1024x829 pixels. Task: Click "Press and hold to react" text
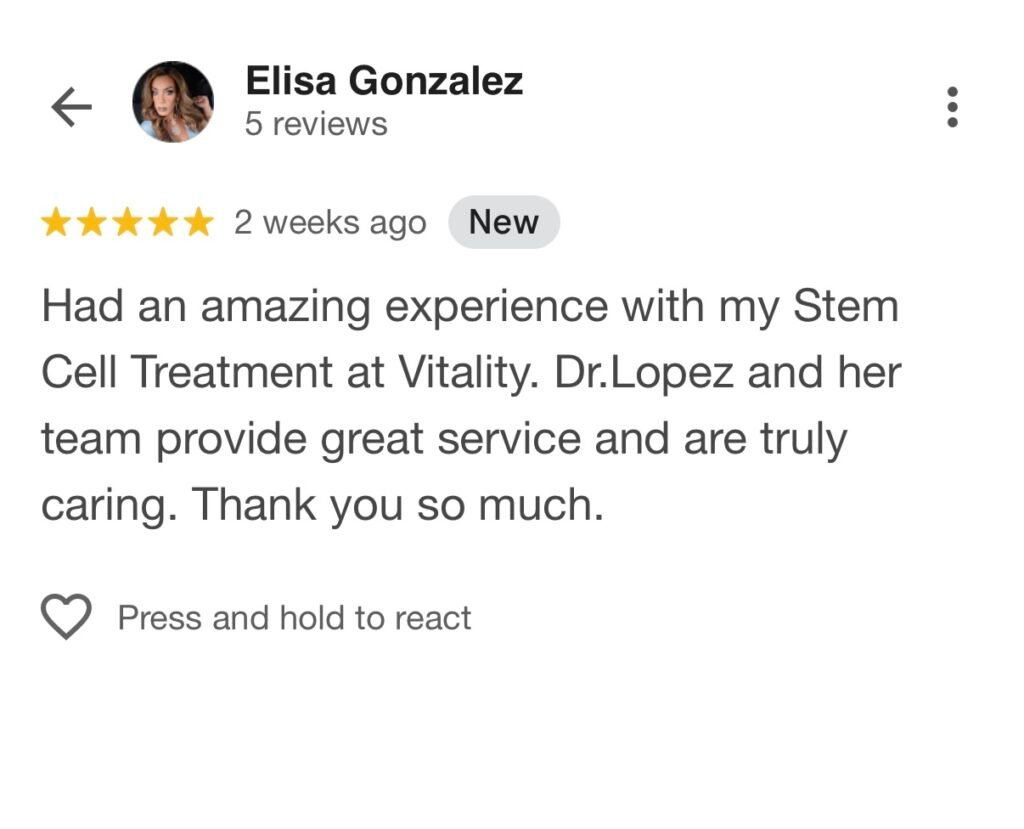click(294, 618)
